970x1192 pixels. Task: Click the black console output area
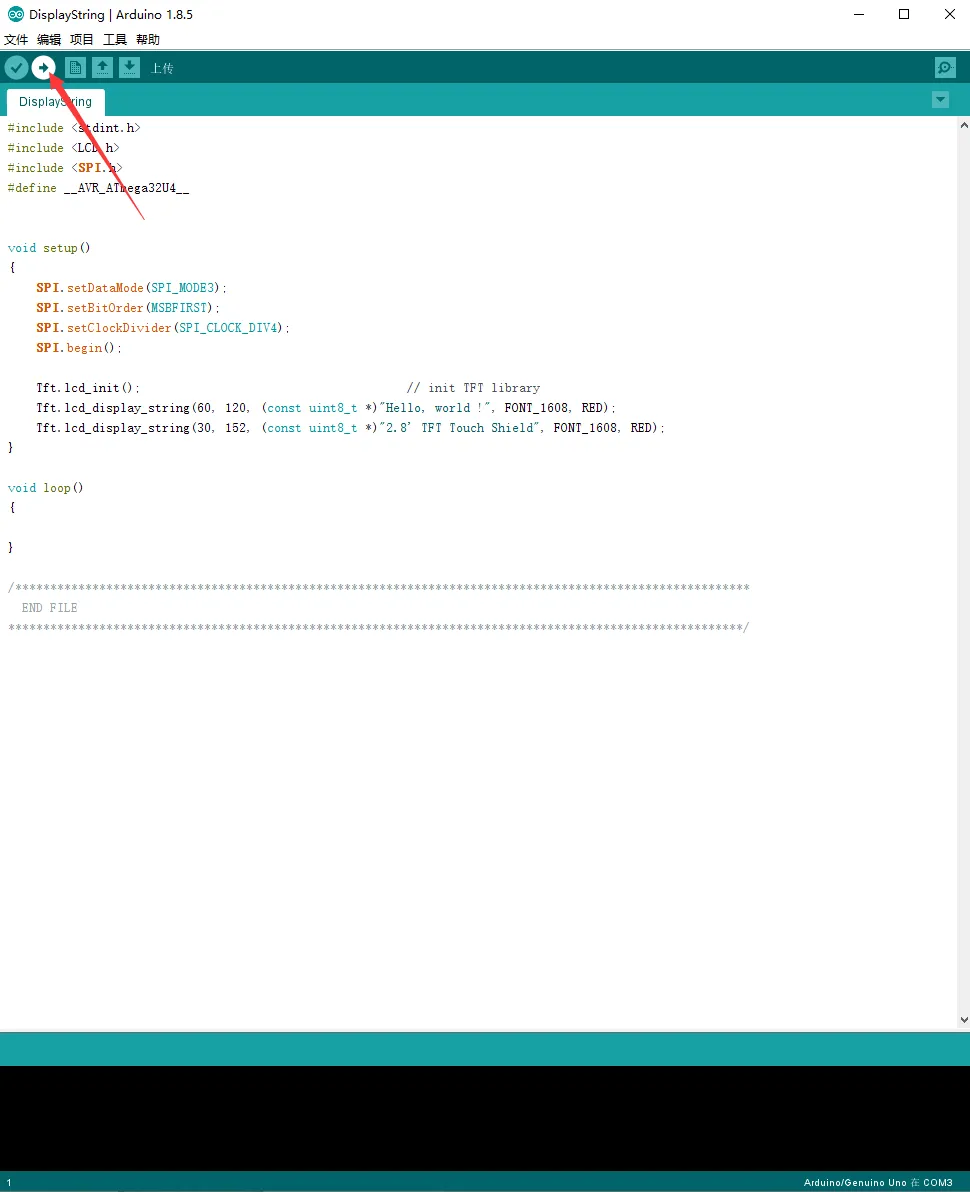[x=485, y=1118]
